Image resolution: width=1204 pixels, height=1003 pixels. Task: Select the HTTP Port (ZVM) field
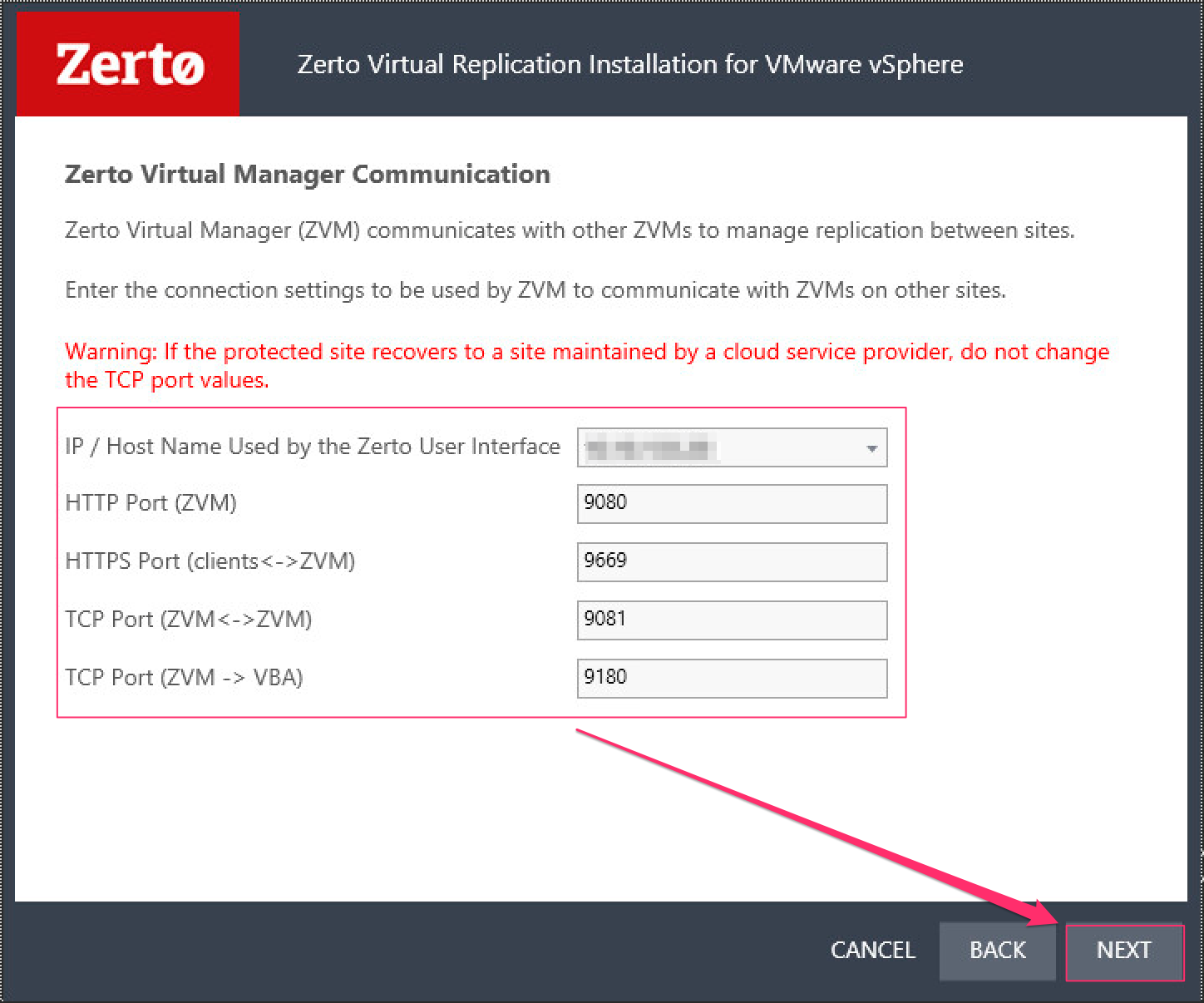[730, 503]
